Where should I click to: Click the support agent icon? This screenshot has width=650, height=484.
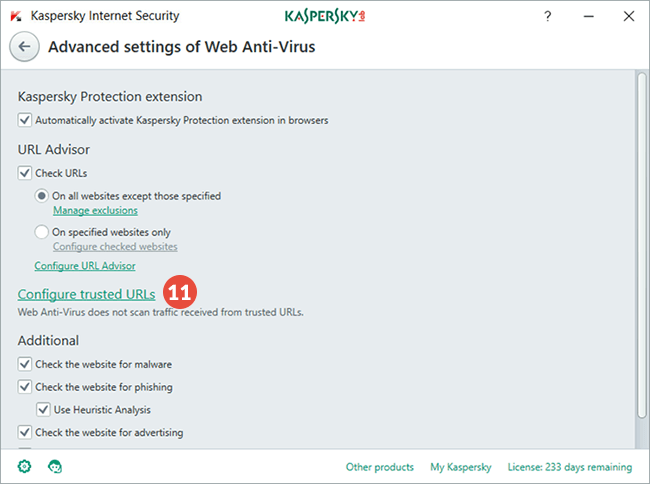(x=55, y=466)
